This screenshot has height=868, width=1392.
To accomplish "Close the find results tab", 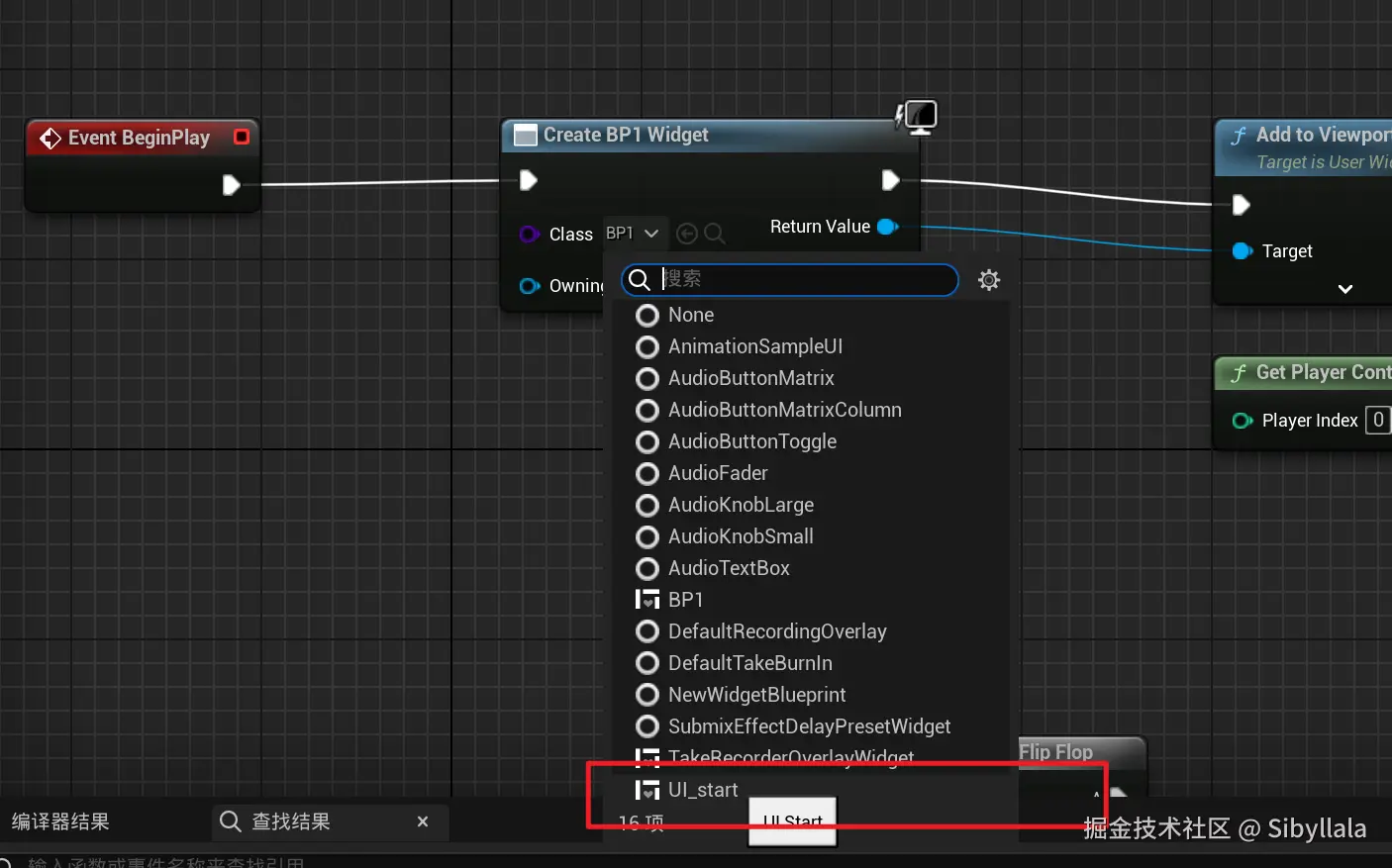I will click(x=423, y=821).
